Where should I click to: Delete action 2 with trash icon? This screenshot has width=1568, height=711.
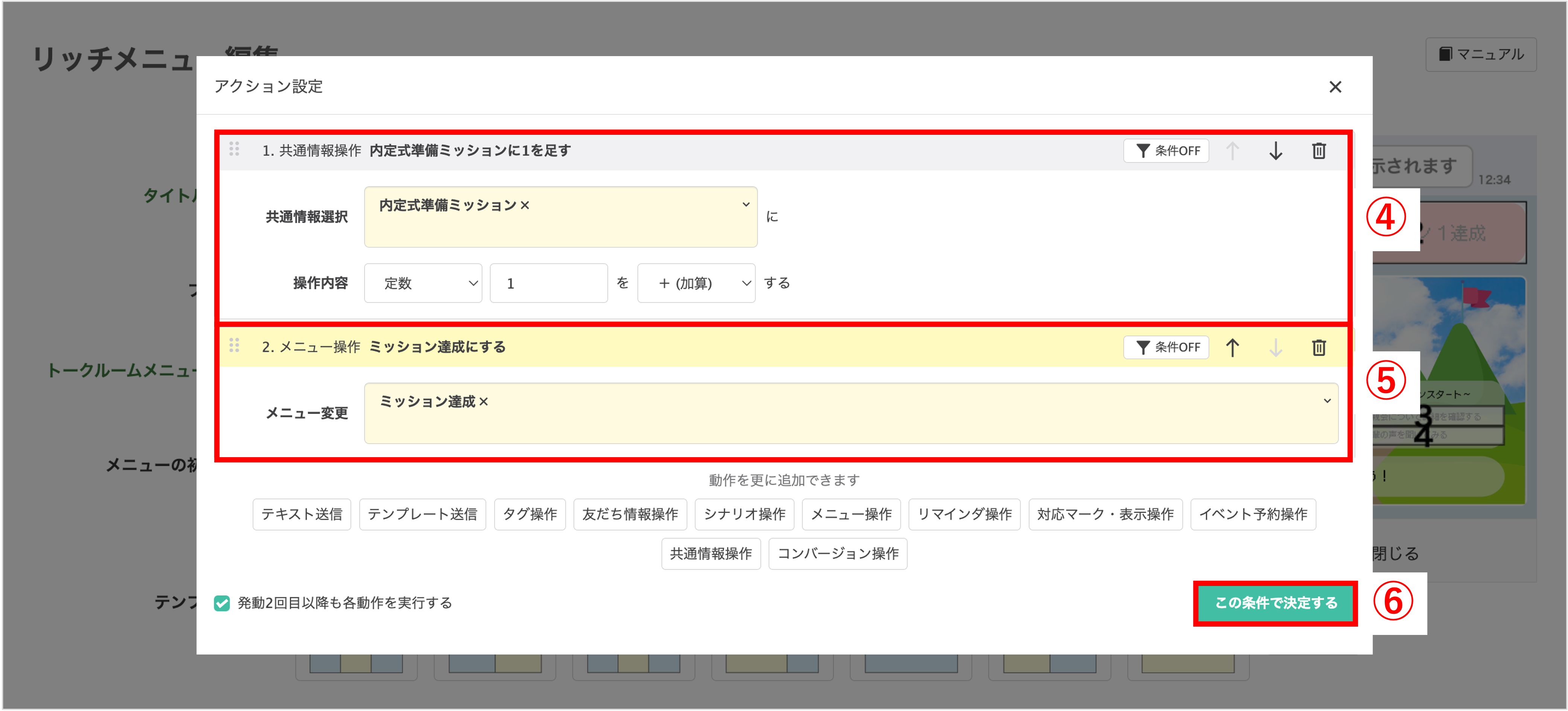[x=1318, y=347]
